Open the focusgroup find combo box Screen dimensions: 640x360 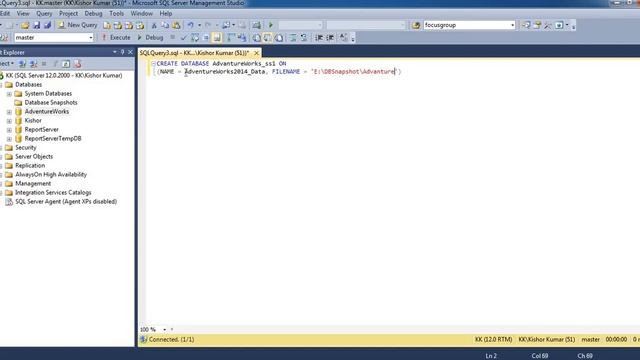click(469, 25)
